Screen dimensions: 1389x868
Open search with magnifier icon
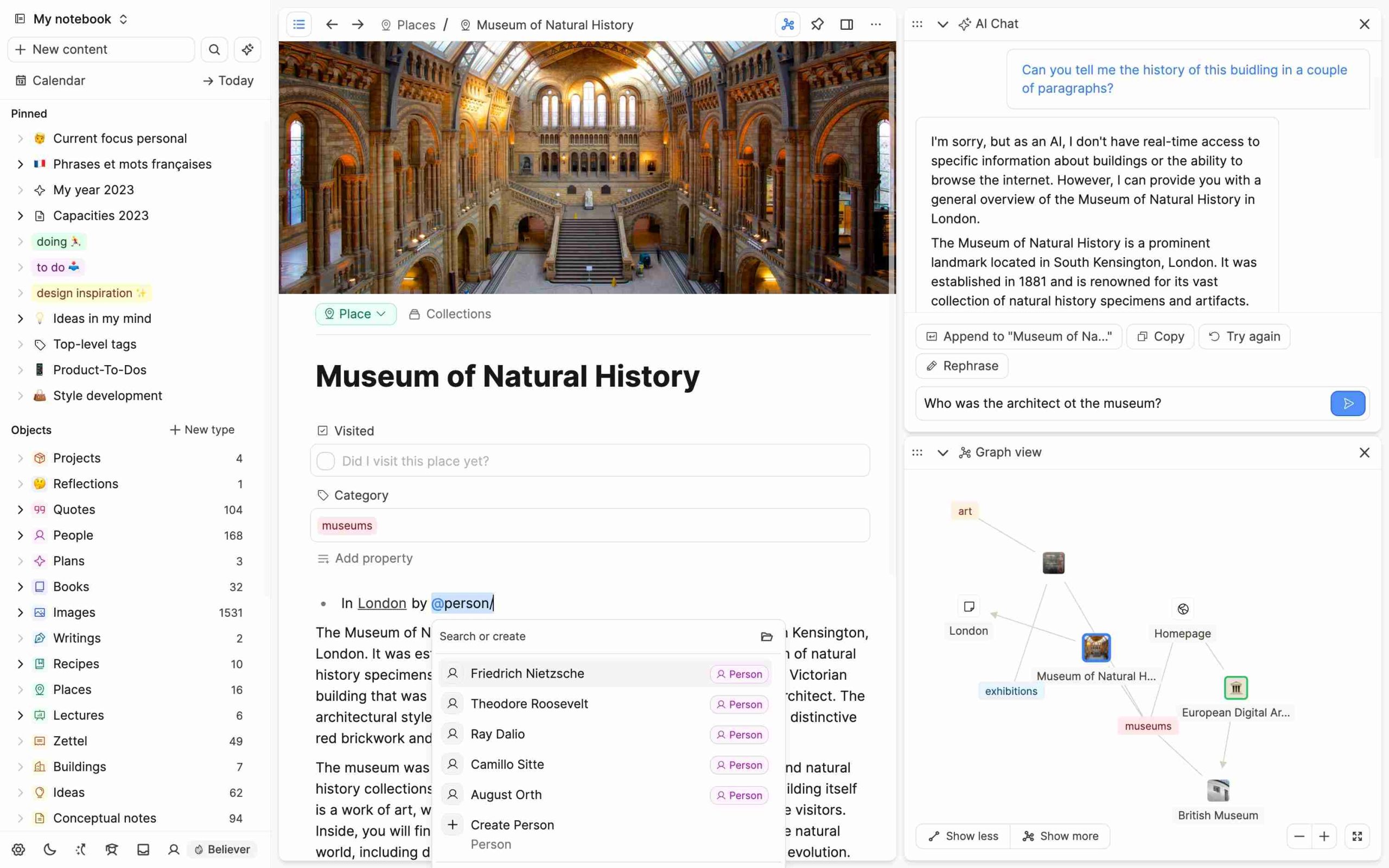(x=214, y=49)
